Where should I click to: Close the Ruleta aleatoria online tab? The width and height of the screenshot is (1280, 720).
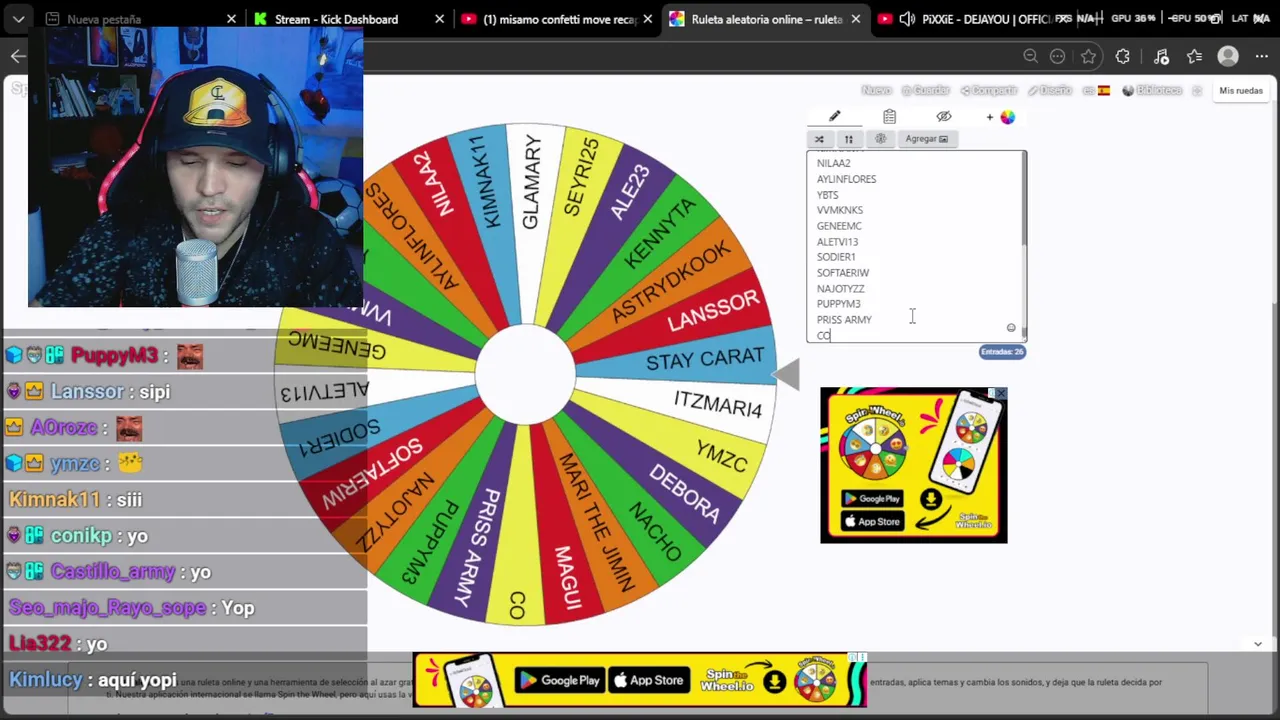click(x=855, y=19)
